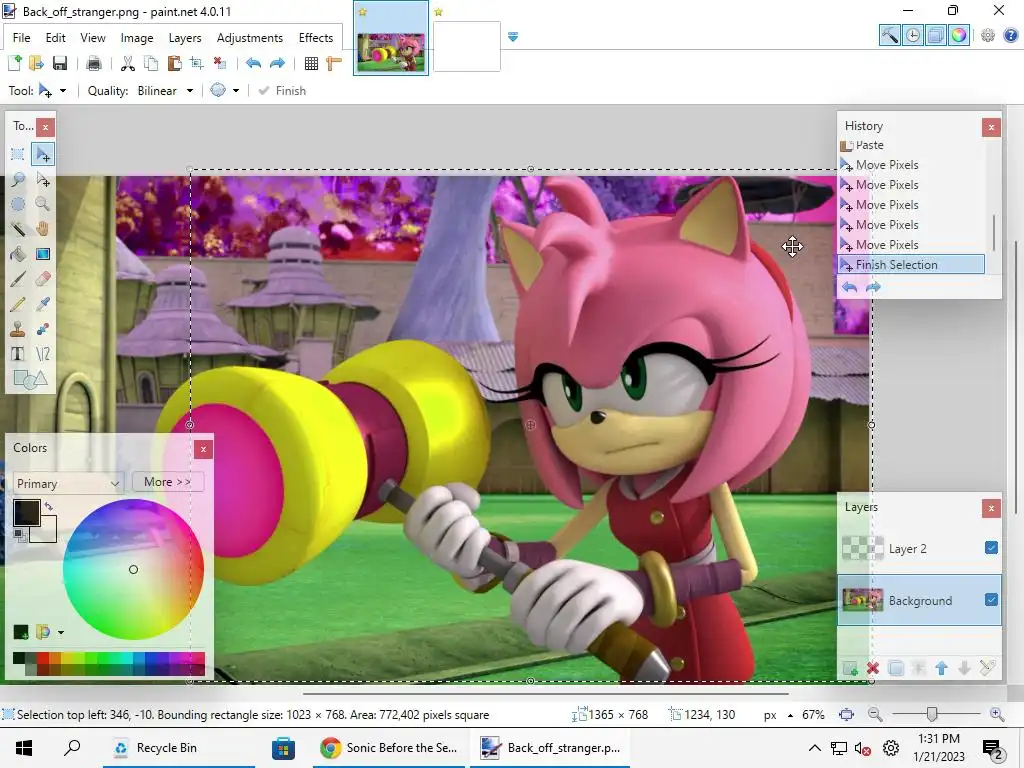Delete layer with red X icon
Viewport: 1024px width, 768px height.
[x=872, y=668]
